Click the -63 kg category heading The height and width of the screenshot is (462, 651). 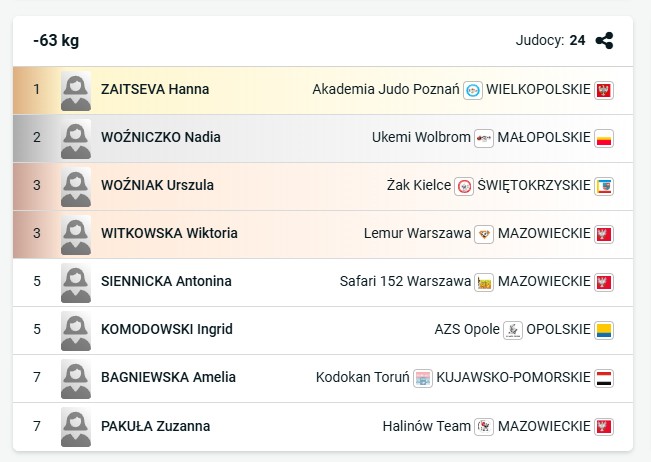(x=56, y=41)
